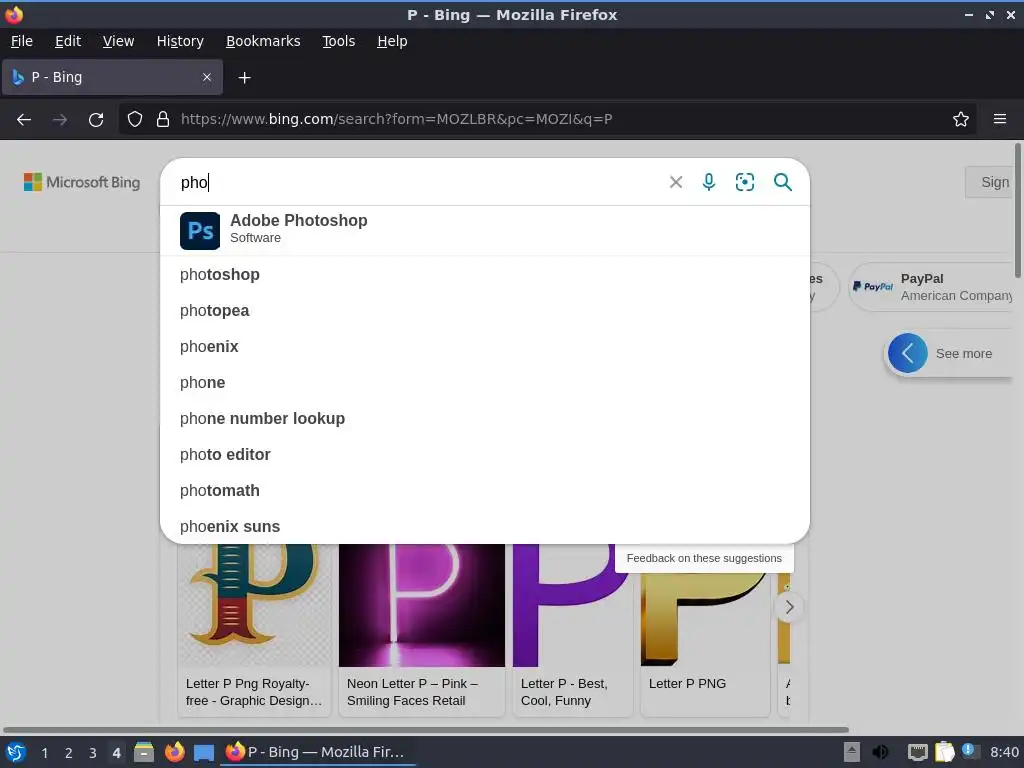1024x768 pixels.
Task: Activate P - Bing Firefox taskbar entry
Action: [x=318, y=752]
